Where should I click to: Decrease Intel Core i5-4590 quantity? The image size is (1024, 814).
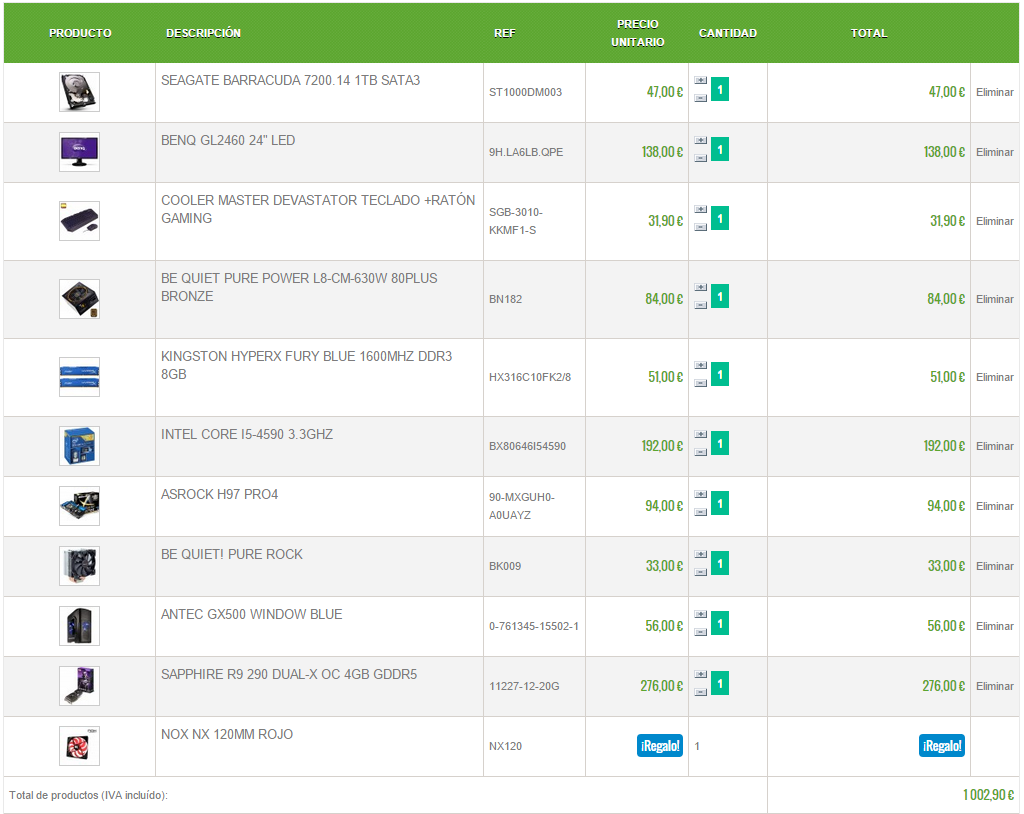[x=700, y=452]
